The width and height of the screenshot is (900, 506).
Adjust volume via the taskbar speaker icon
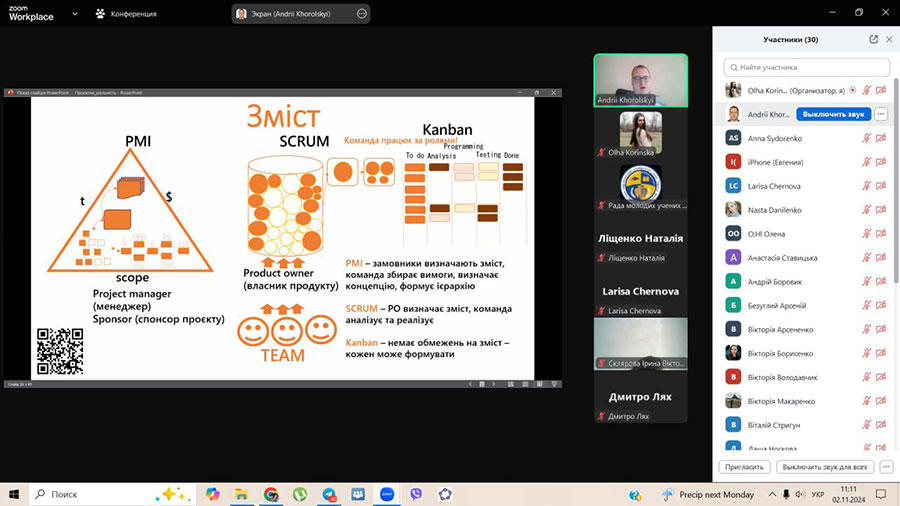[800, 494]
